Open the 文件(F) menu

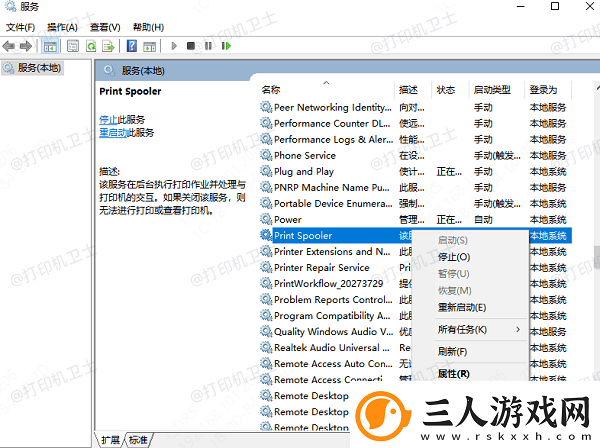(x=20, y=27)
